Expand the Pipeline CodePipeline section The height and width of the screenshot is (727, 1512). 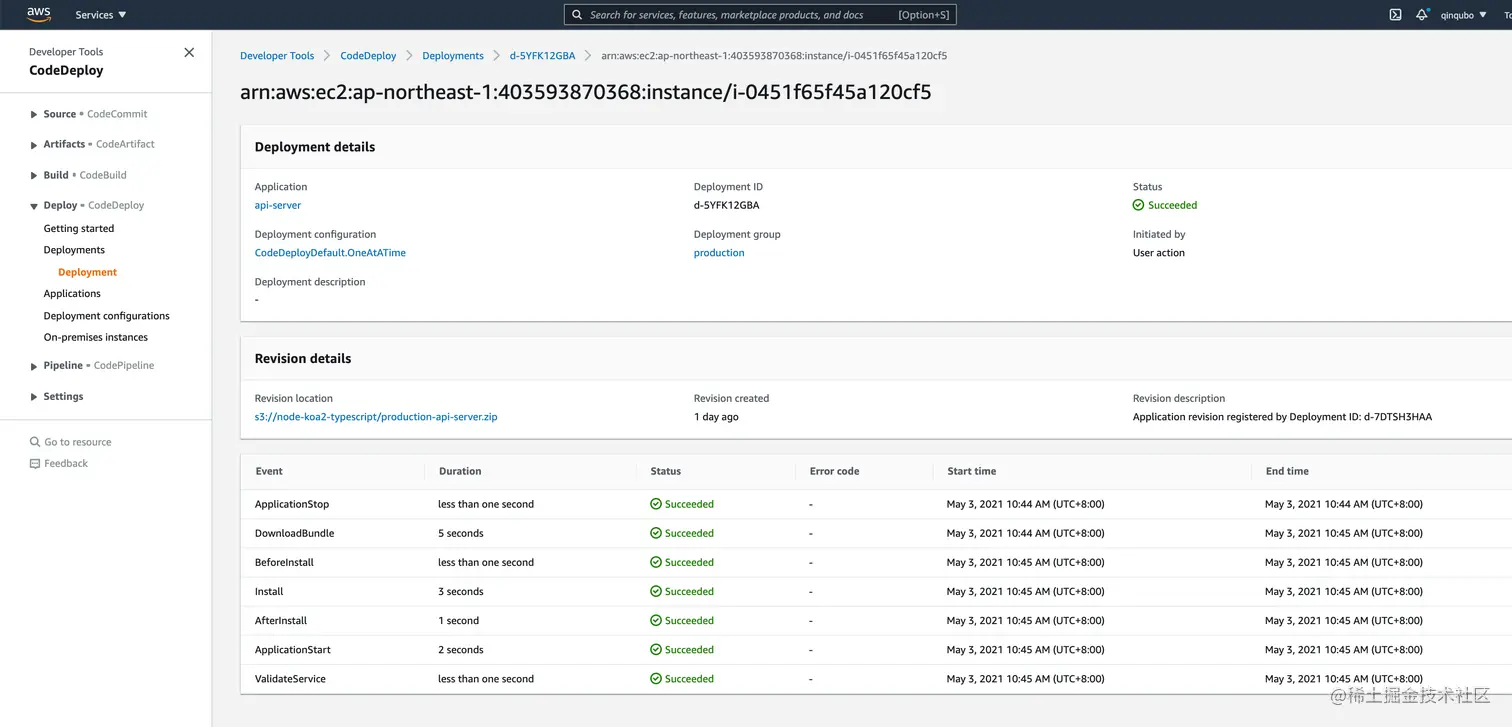[33, 365]
